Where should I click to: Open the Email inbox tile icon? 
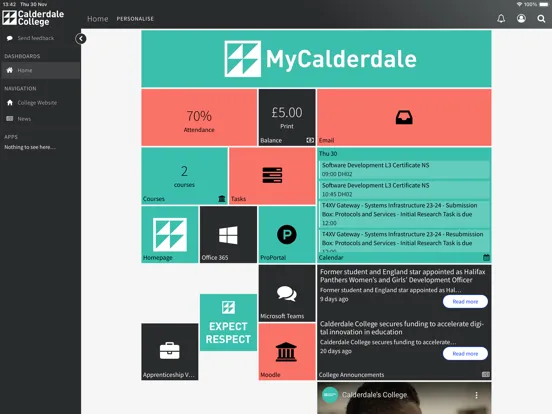click(x=404, y=117)
